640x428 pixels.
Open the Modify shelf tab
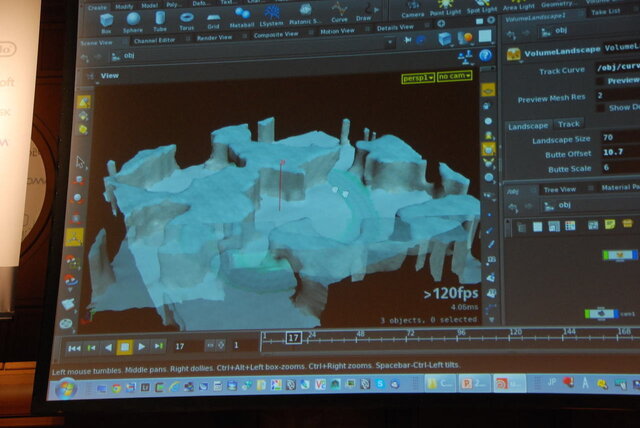[124, 7]
